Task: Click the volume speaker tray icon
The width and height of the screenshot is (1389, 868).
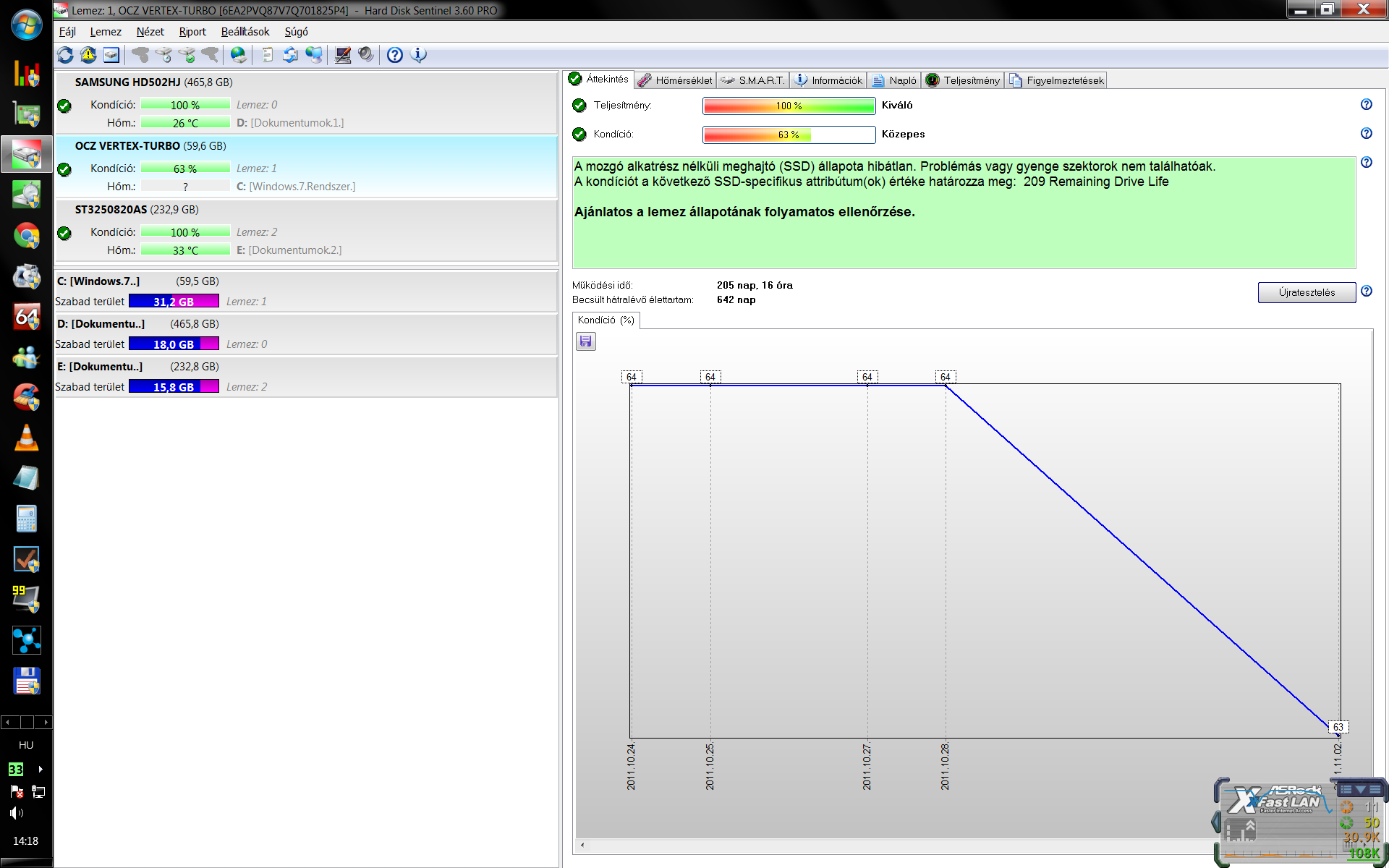Action: (x=17, y=813)
